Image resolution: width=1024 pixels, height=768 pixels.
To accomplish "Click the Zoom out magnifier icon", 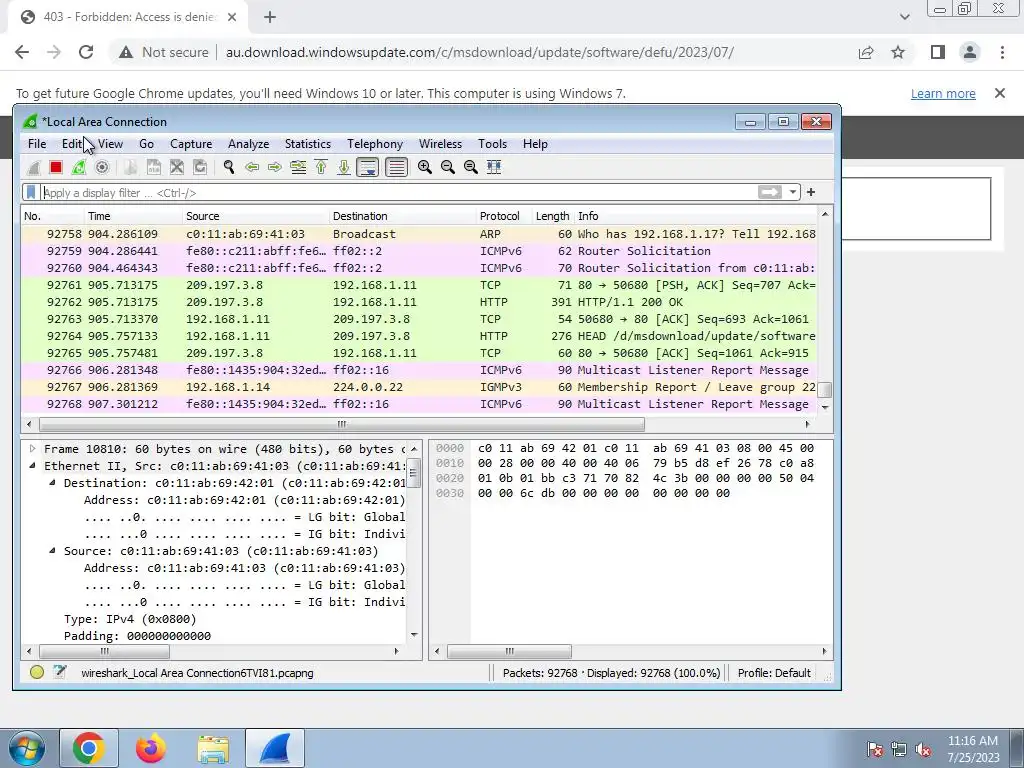I will (447, 167).
